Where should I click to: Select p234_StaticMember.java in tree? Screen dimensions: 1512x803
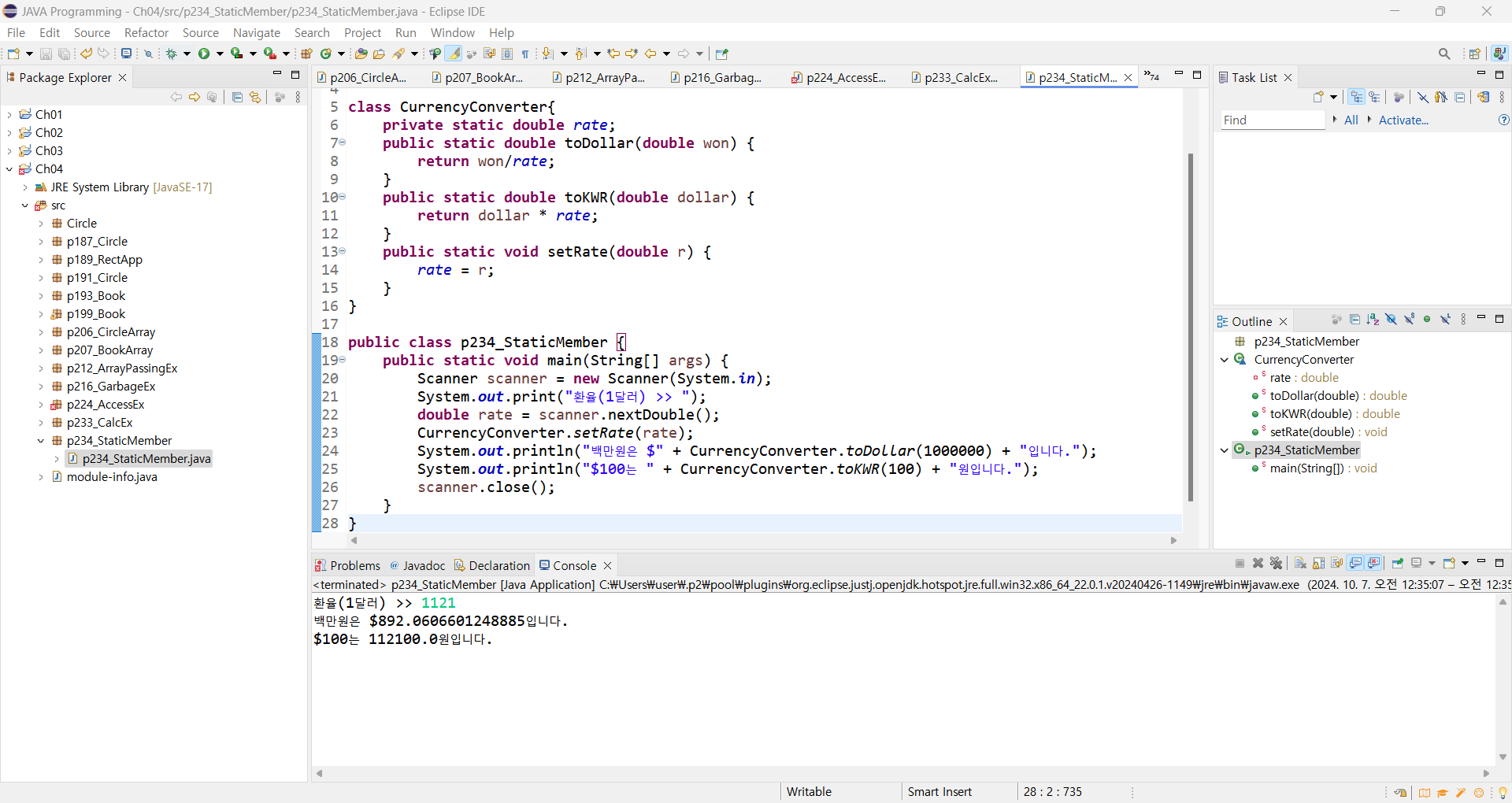pyautogui.click(x=146, y=458)
